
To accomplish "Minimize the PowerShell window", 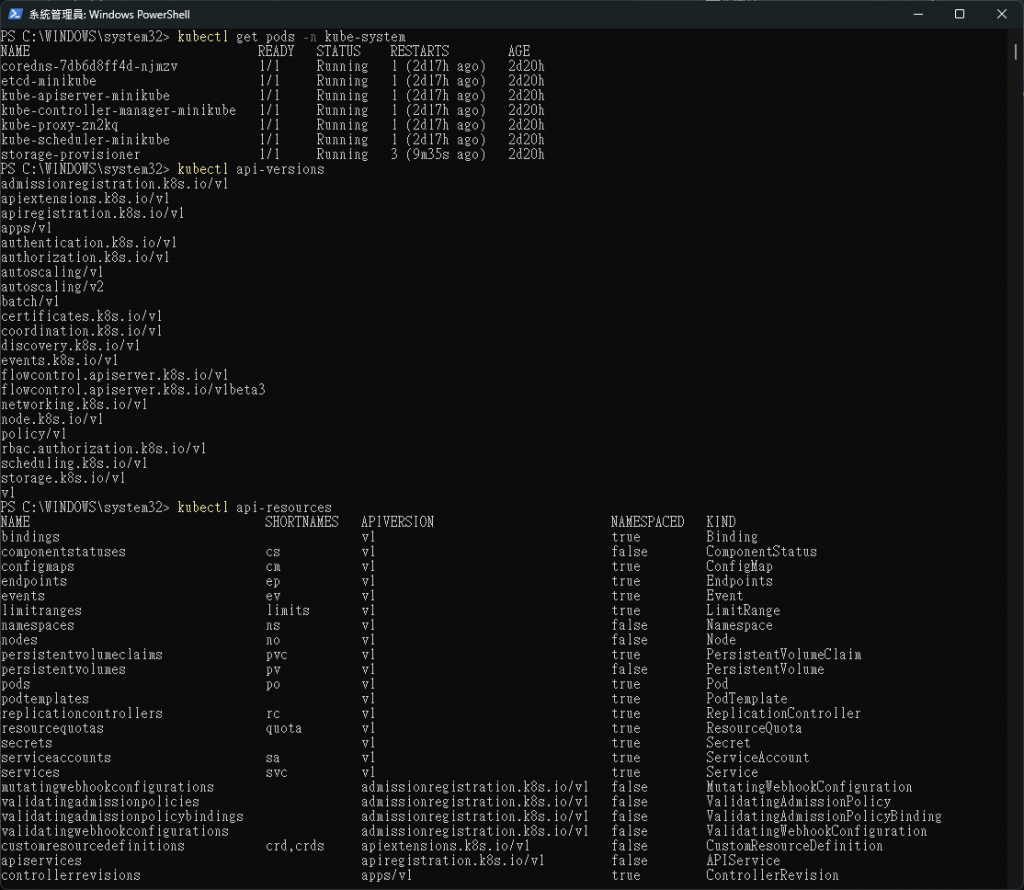I will (x=918, y=14).
